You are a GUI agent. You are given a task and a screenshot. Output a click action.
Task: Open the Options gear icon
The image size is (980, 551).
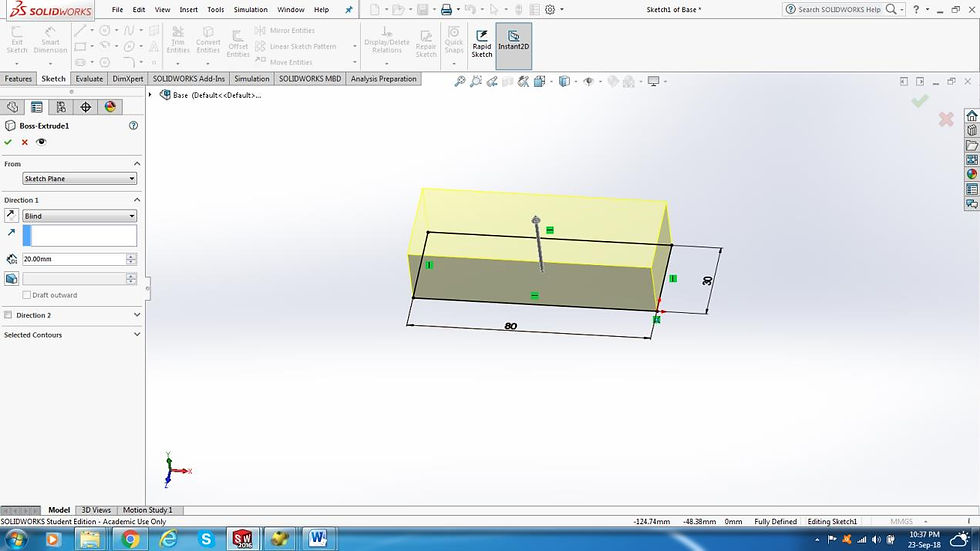[550, 9]
